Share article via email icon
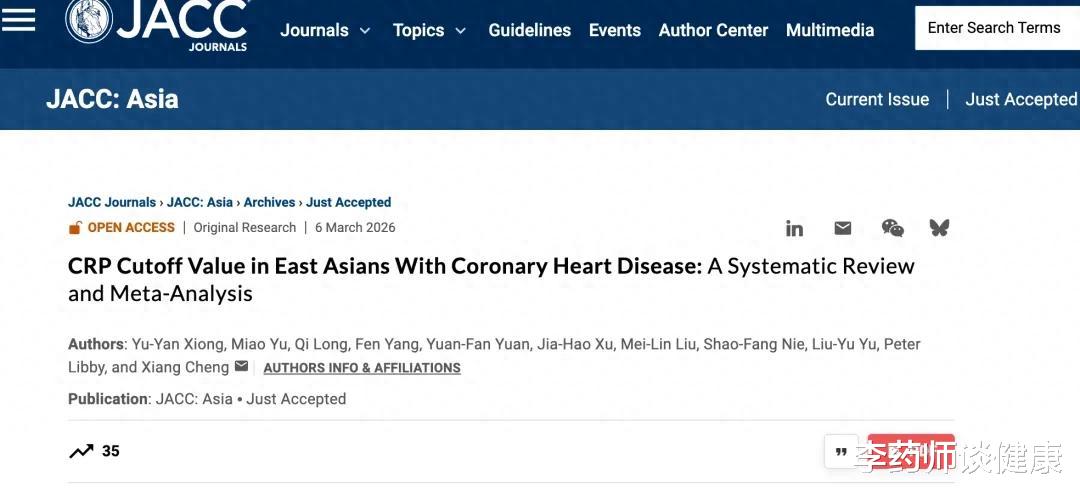The image size is (1080, 498). [843, 228]
